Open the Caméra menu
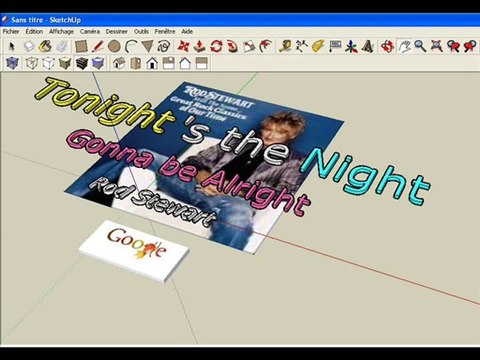 90,31
